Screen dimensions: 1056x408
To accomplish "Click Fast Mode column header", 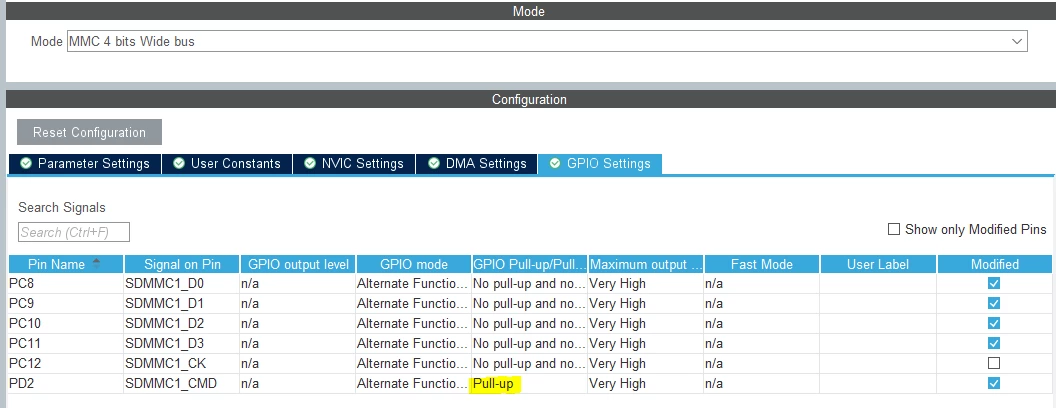I will [762, 264].
